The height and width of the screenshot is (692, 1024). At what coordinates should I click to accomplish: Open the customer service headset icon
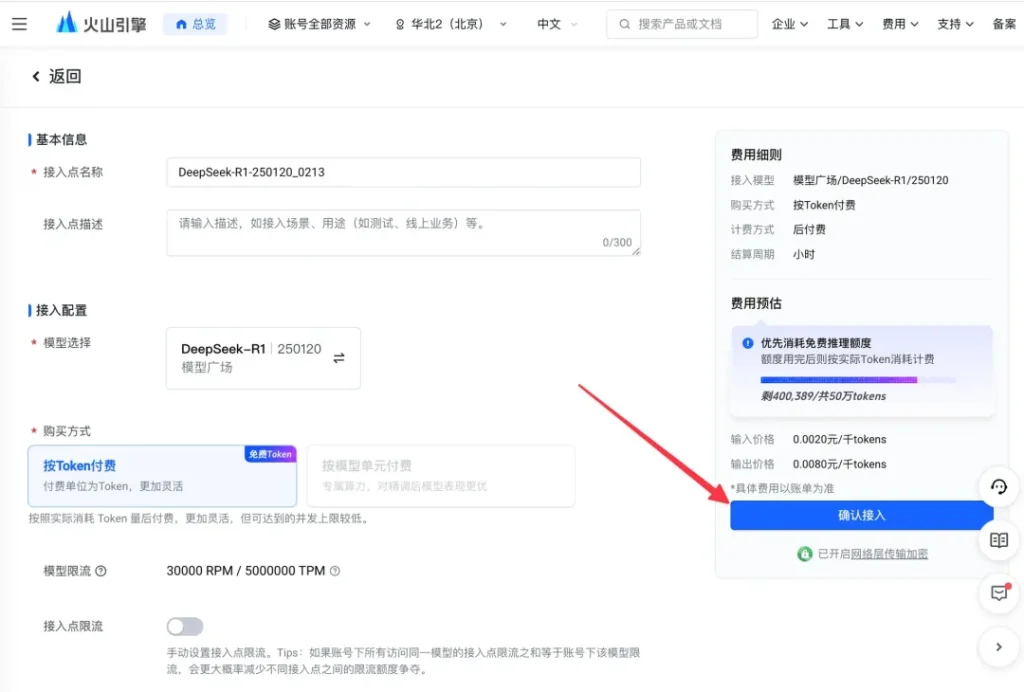998,487
